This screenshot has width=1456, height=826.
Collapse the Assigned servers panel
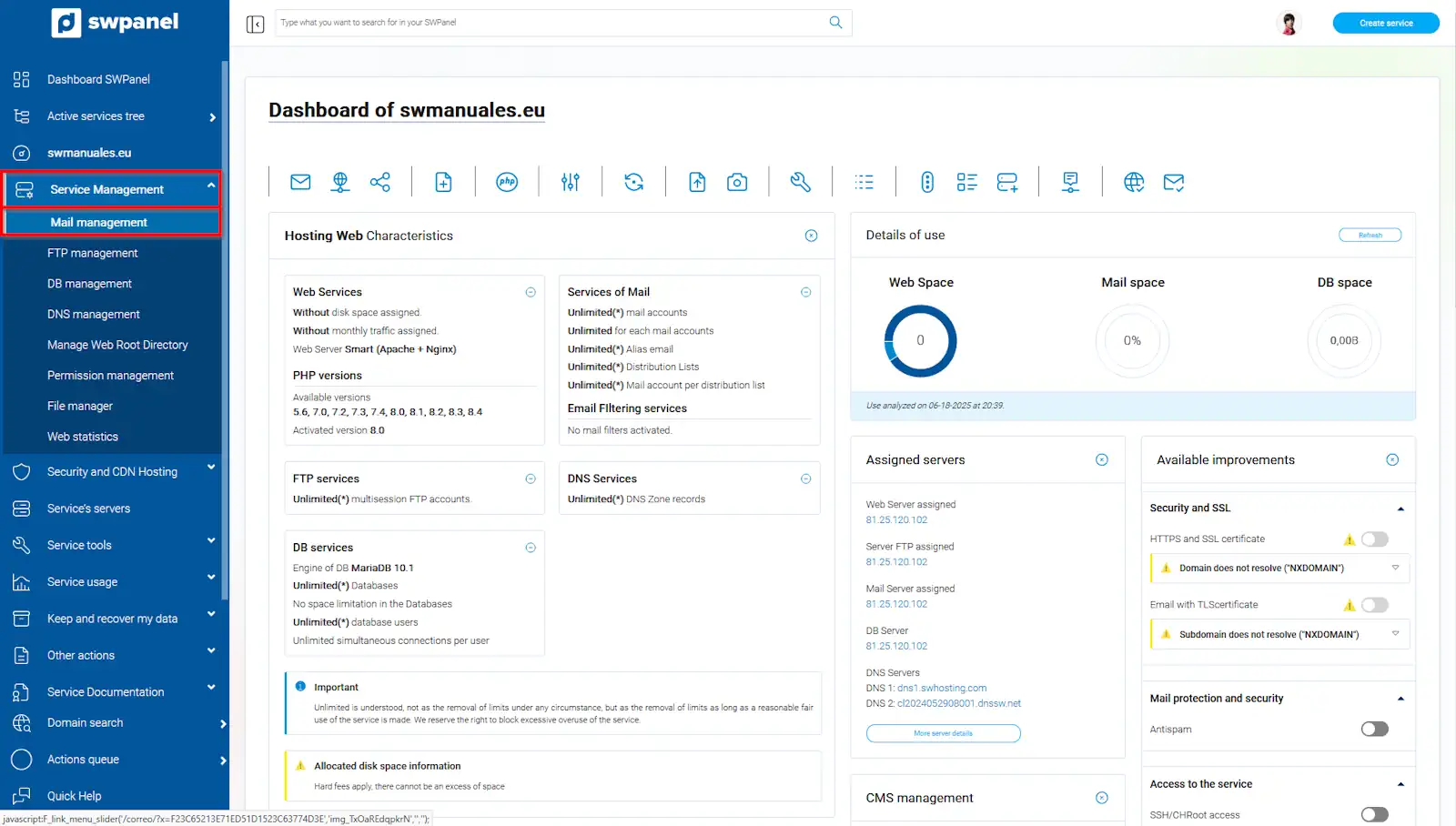pos(1102,460)
